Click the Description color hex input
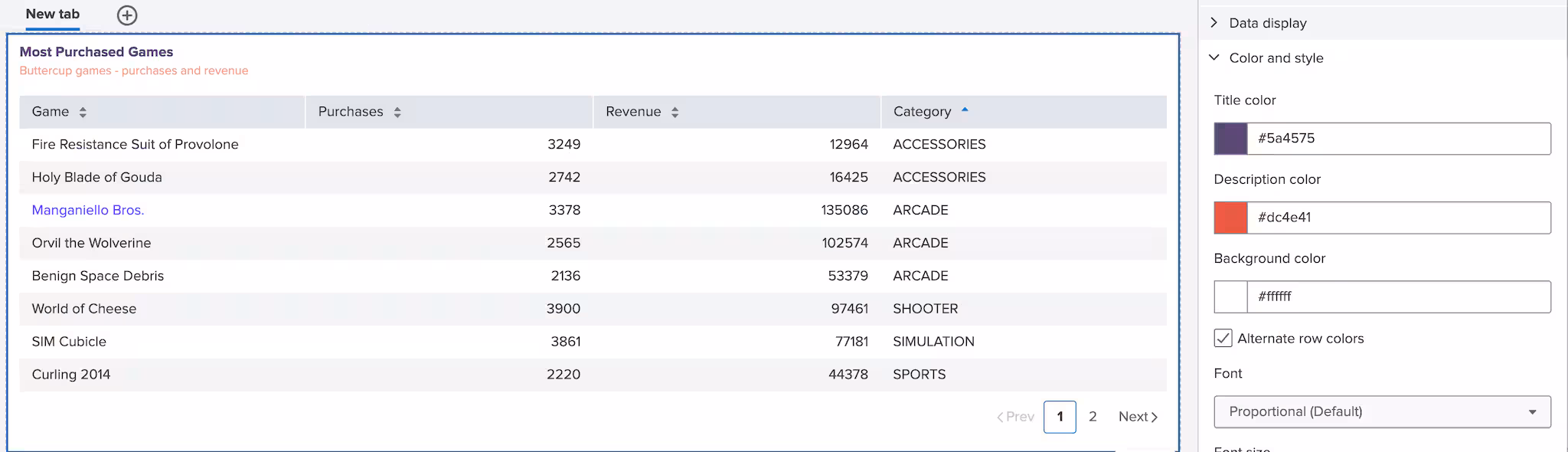This screenshot has width=1568, height=452. 1398,218
